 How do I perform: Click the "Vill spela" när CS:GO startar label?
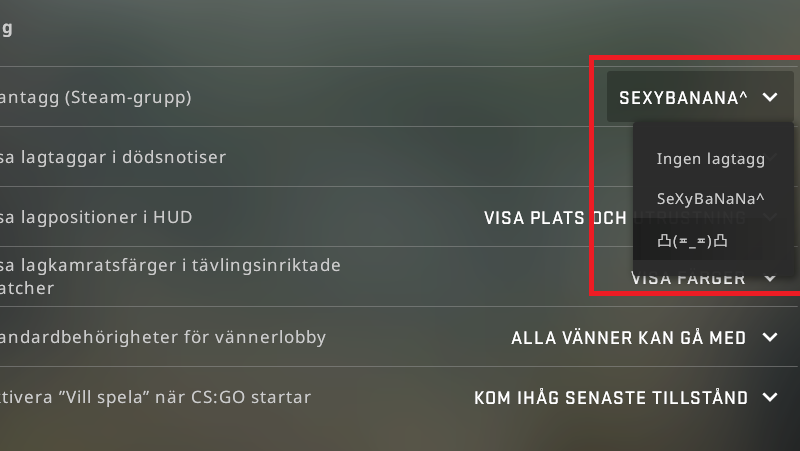pos(155,397)
